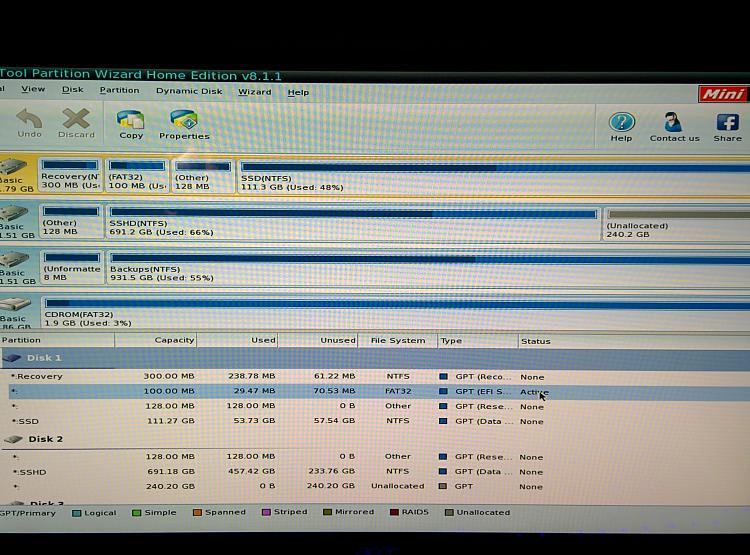Screen dimensions: 750x555
Task: Select the disk icon beside Backups partition
Action: click(14, 259)
